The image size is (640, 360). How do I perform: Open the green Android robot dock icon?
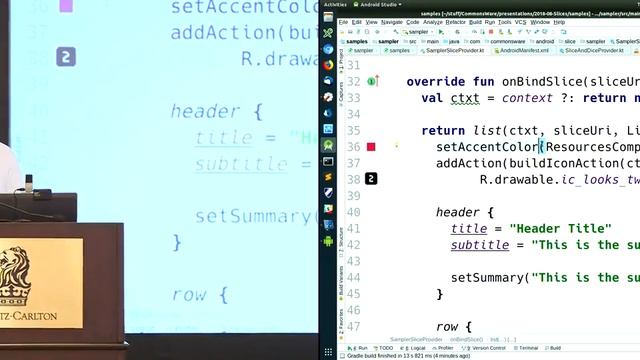point(328,241)
